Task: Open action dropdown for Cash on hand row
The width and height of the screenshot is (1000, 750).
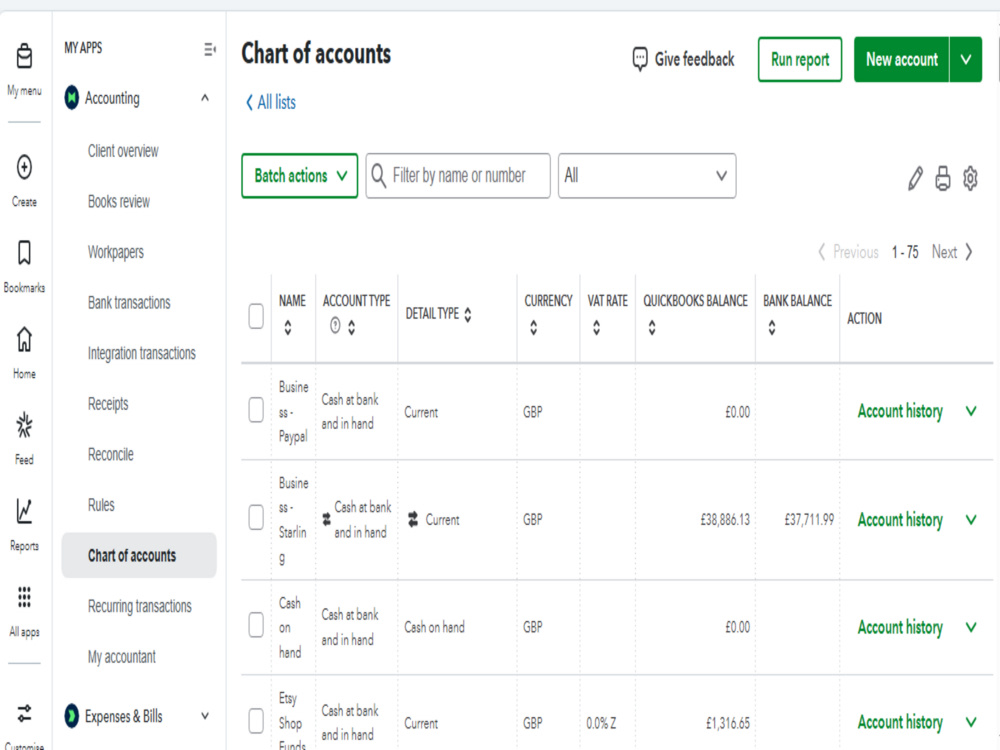Action: [971, 628]
